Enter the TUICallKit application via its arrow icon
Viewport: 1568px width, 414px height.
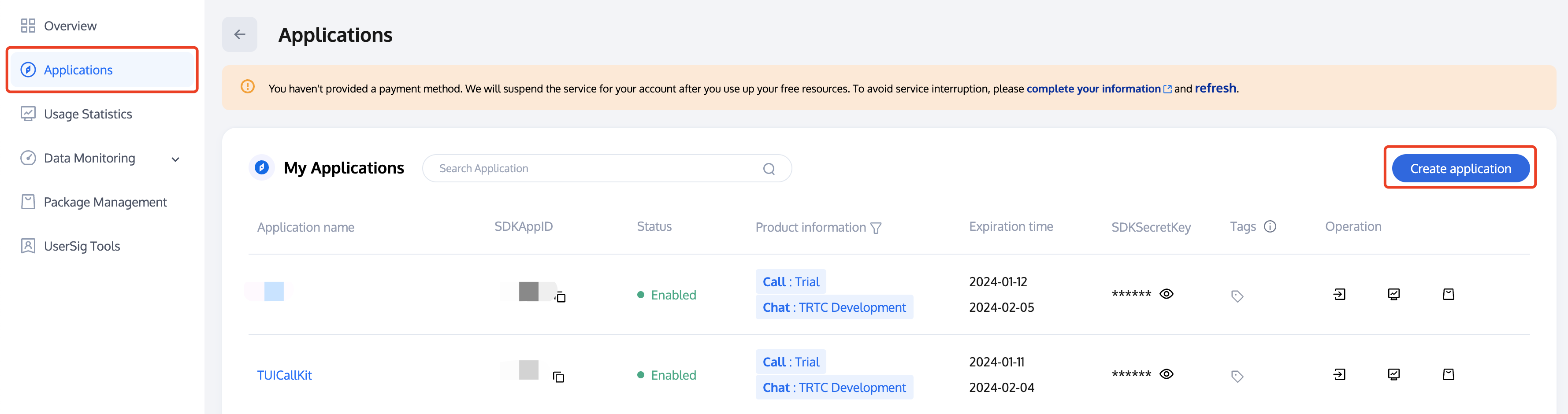pyautogui.click(x=1338, y=374)
